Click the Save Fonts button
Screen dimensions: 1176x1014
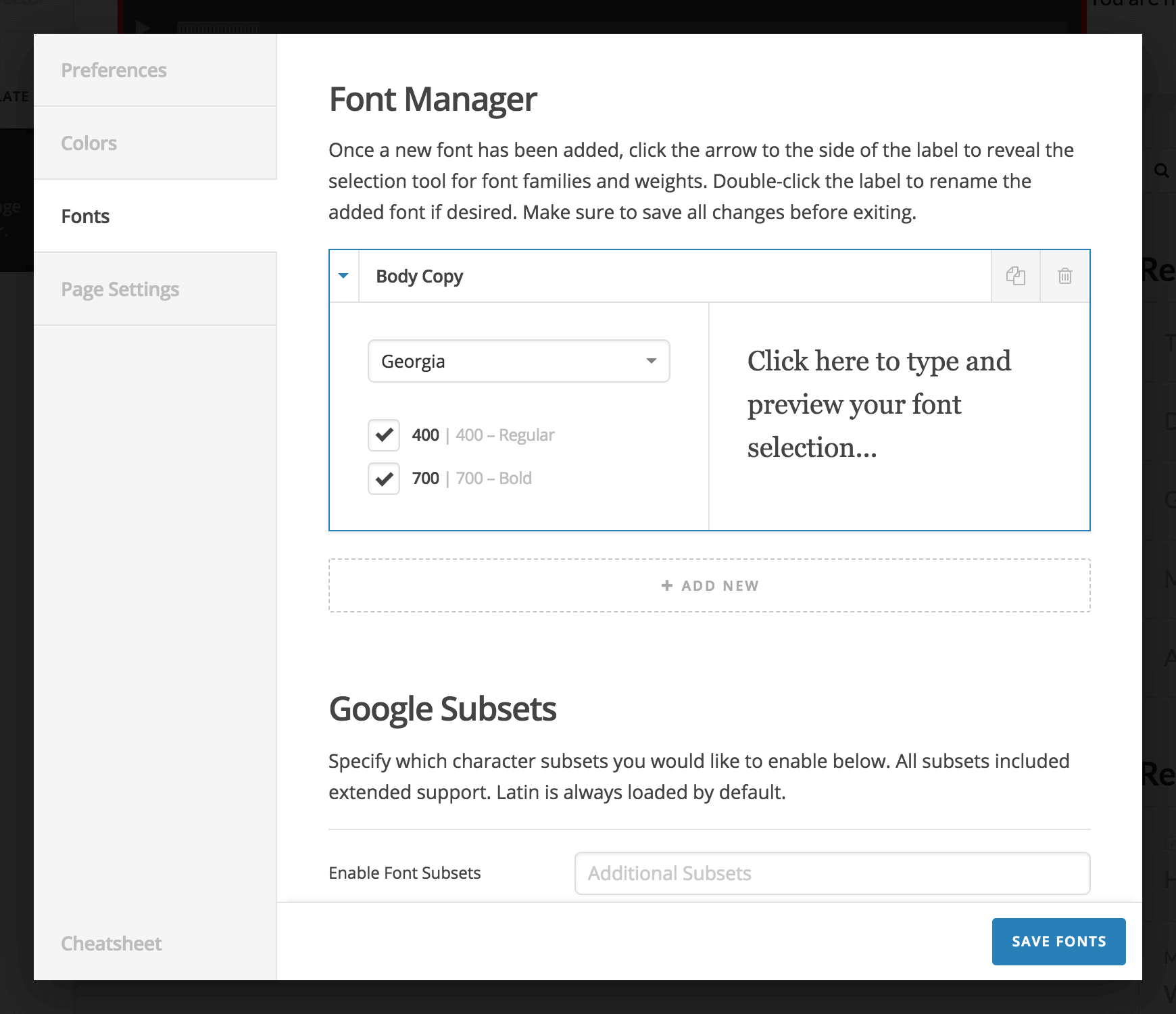pos(1058,941)
